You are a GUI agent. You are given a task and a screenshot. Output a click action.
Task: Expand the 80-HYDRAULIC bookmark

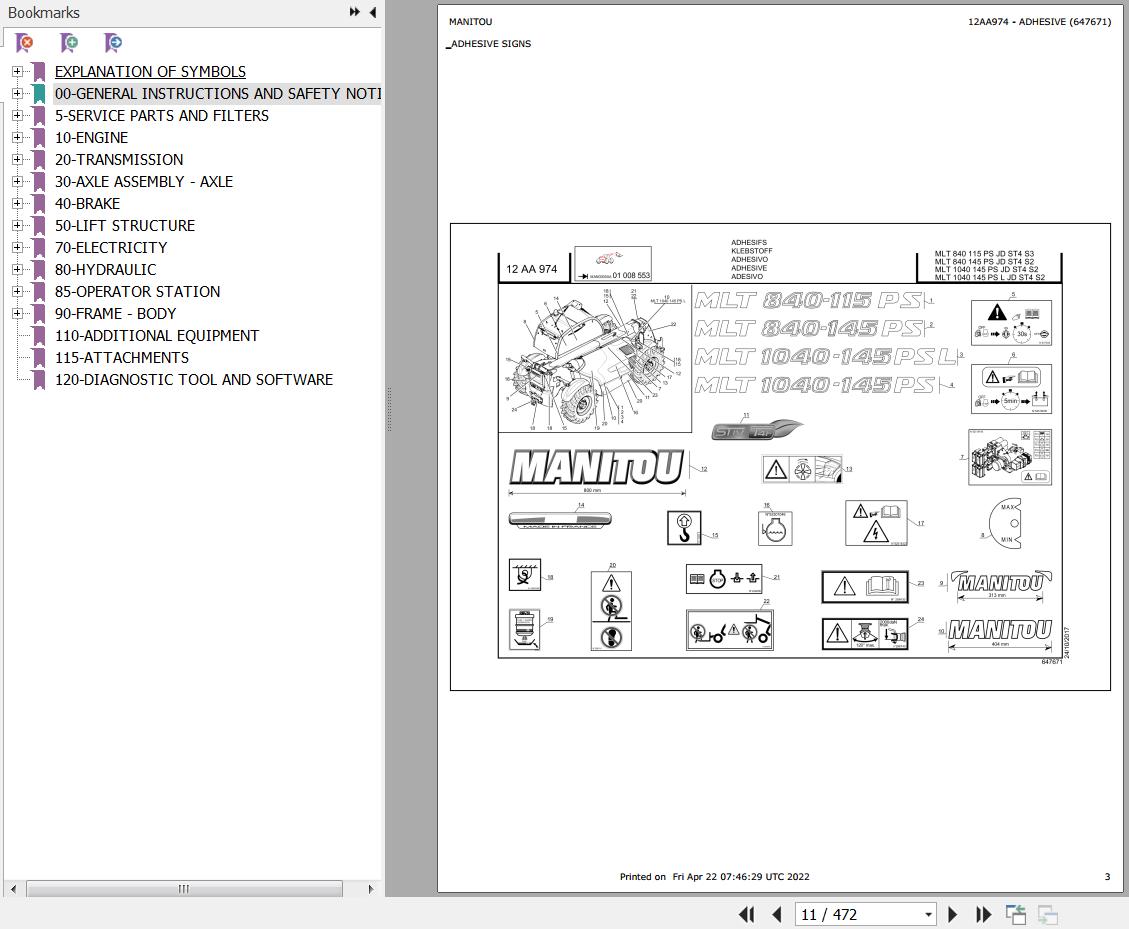(17, 269)
